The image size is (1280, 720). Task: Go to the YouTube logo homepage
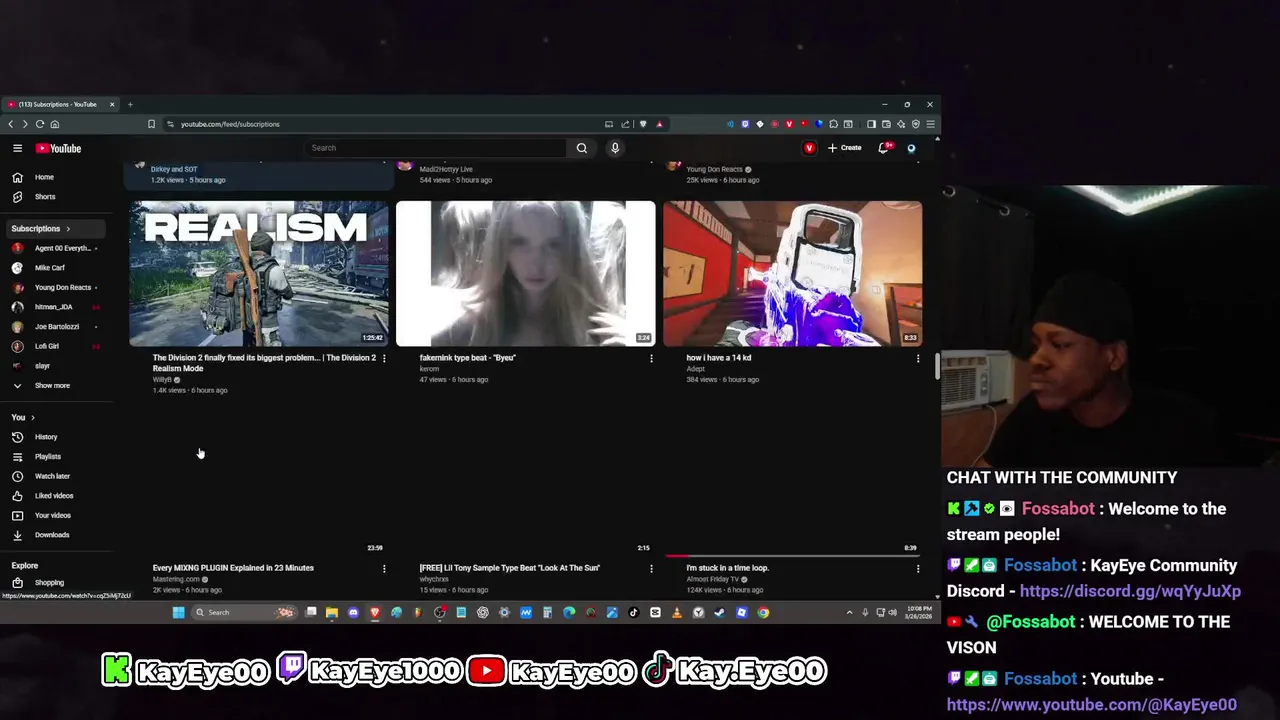(58, 148)
